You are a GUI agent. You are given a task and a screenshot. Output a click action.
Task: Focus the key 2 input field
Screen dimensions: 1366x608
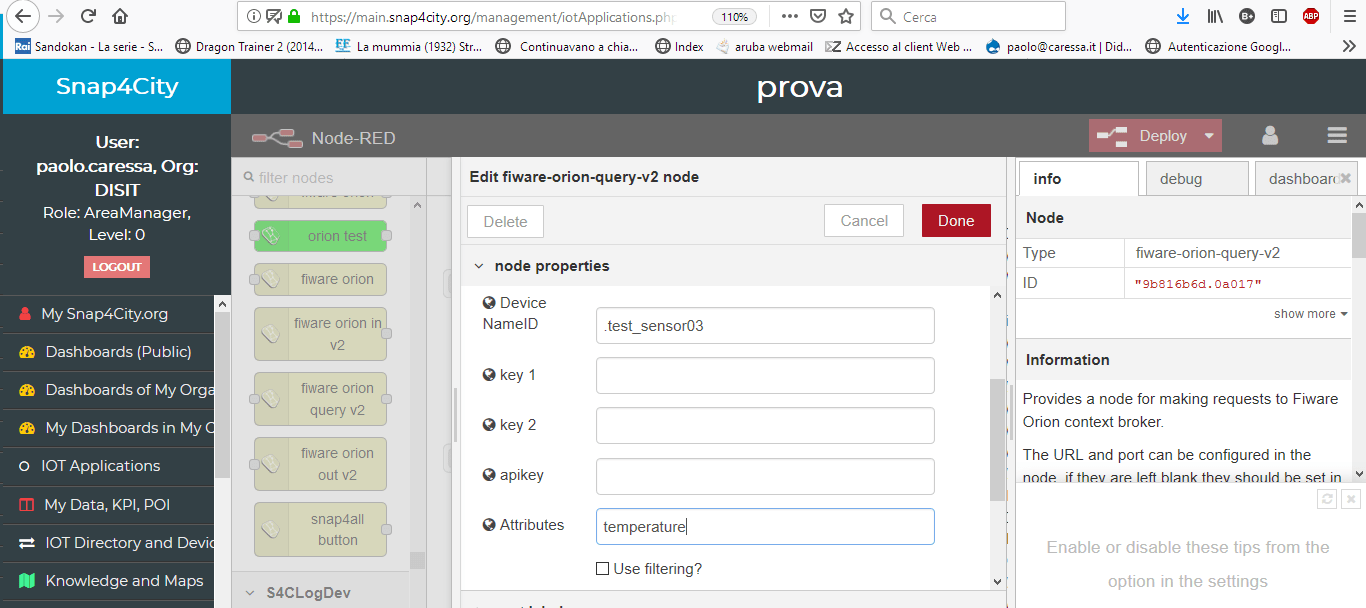(765, 425)
